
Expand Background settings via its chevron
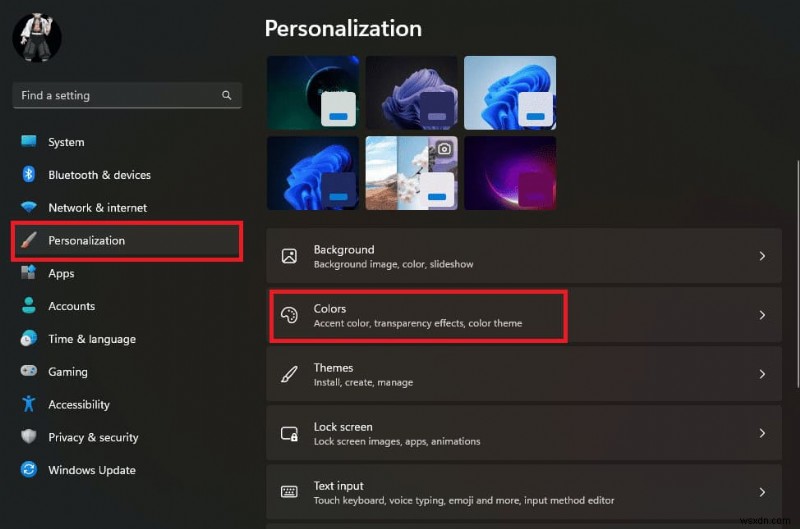pyautogui.click(x=762, y=256)
